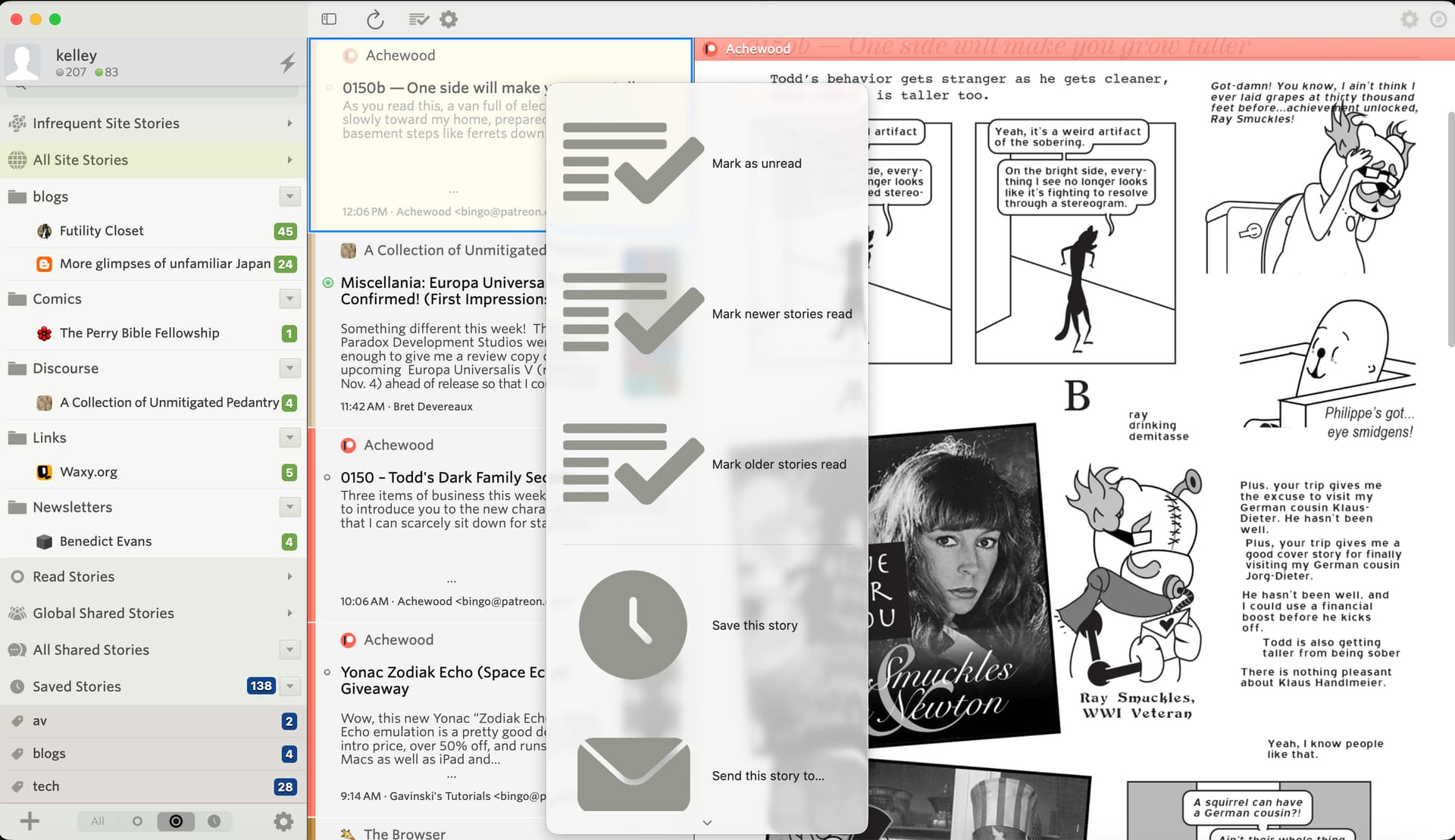This screenshot has width=1455, height=840.
Task: Select the saved stories clock filter
Action: [214, 821]
